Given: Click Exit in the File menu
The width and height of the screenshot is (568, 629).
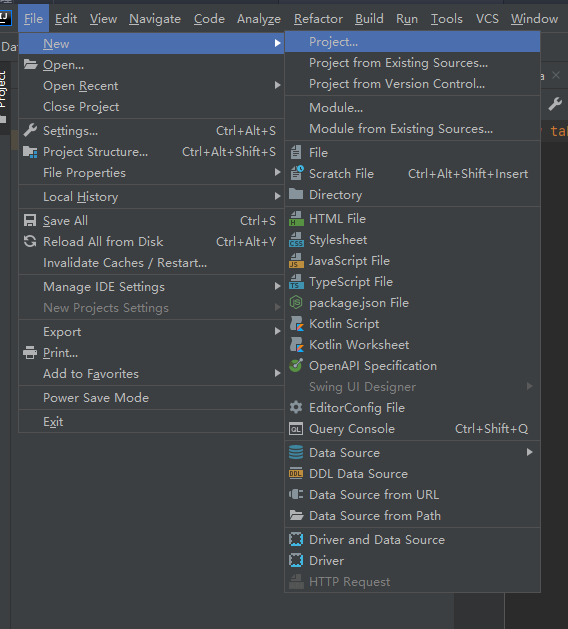Looking at the screenshot, I should click(x=151, y=422).
